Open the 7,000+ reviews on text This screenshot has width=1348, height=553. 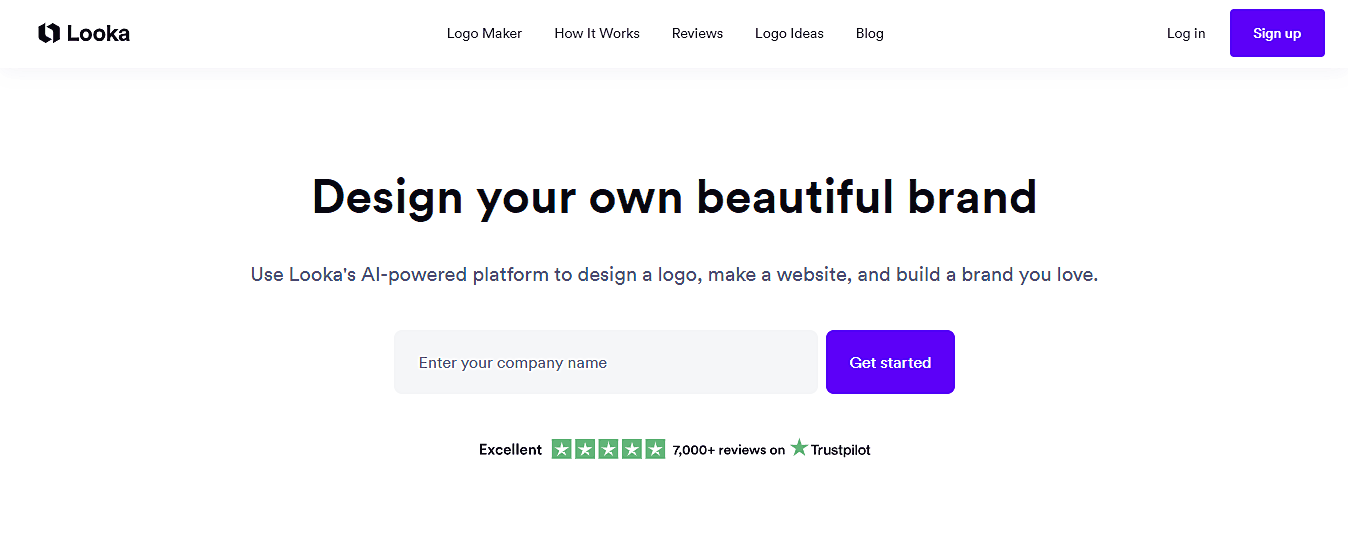pyautogui.click(x=729, y=450)
